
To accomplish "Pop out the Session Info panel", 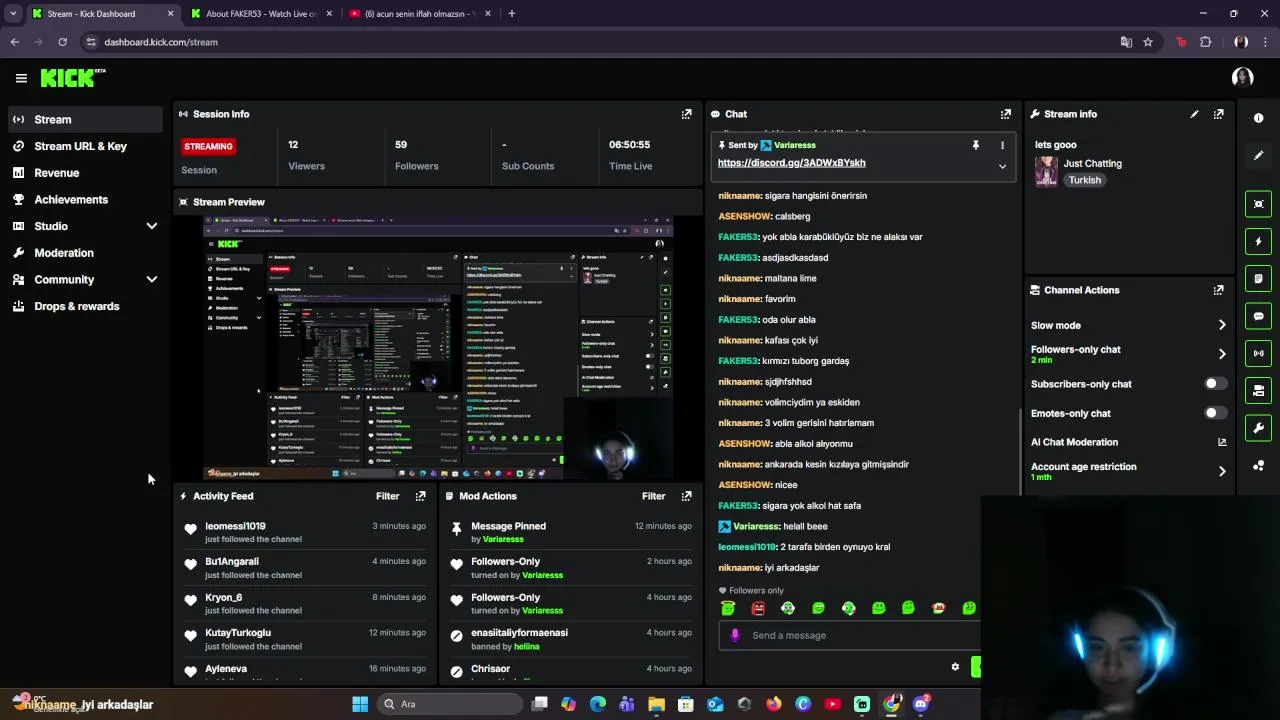I will tap(686, 114).
